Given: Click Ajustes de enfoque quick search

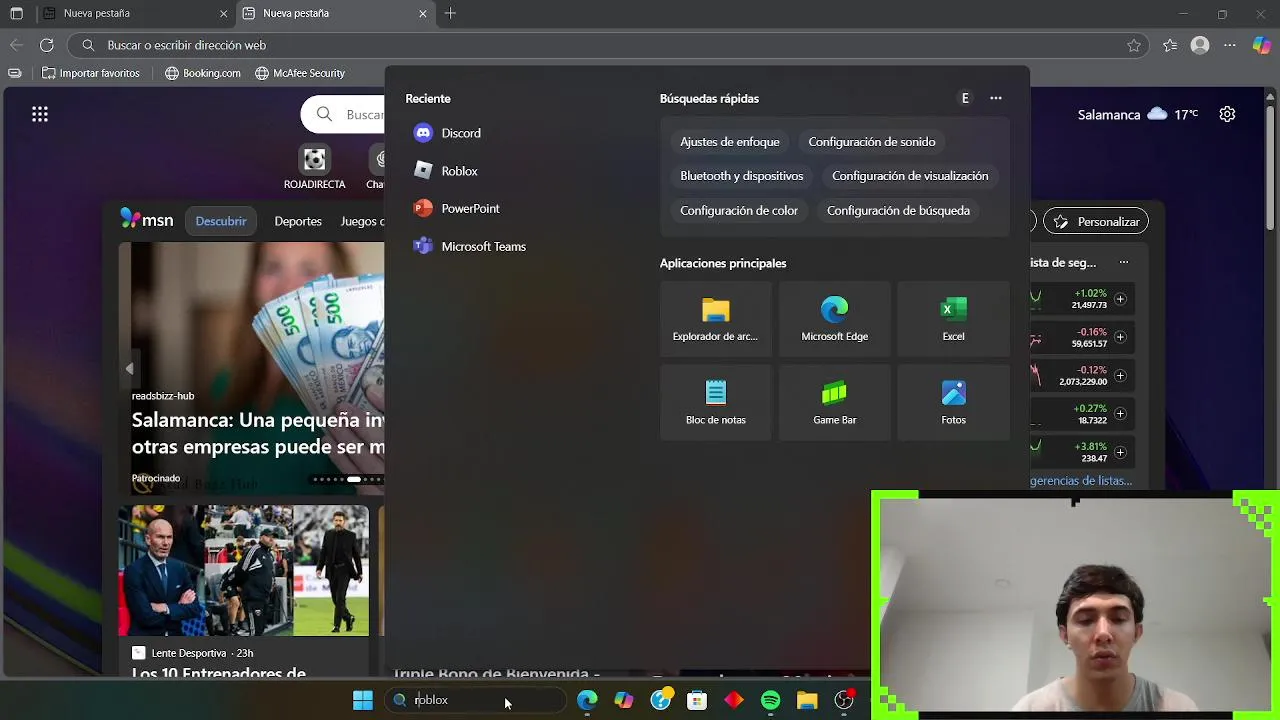Looking at the screenshot, I should 730,142.
